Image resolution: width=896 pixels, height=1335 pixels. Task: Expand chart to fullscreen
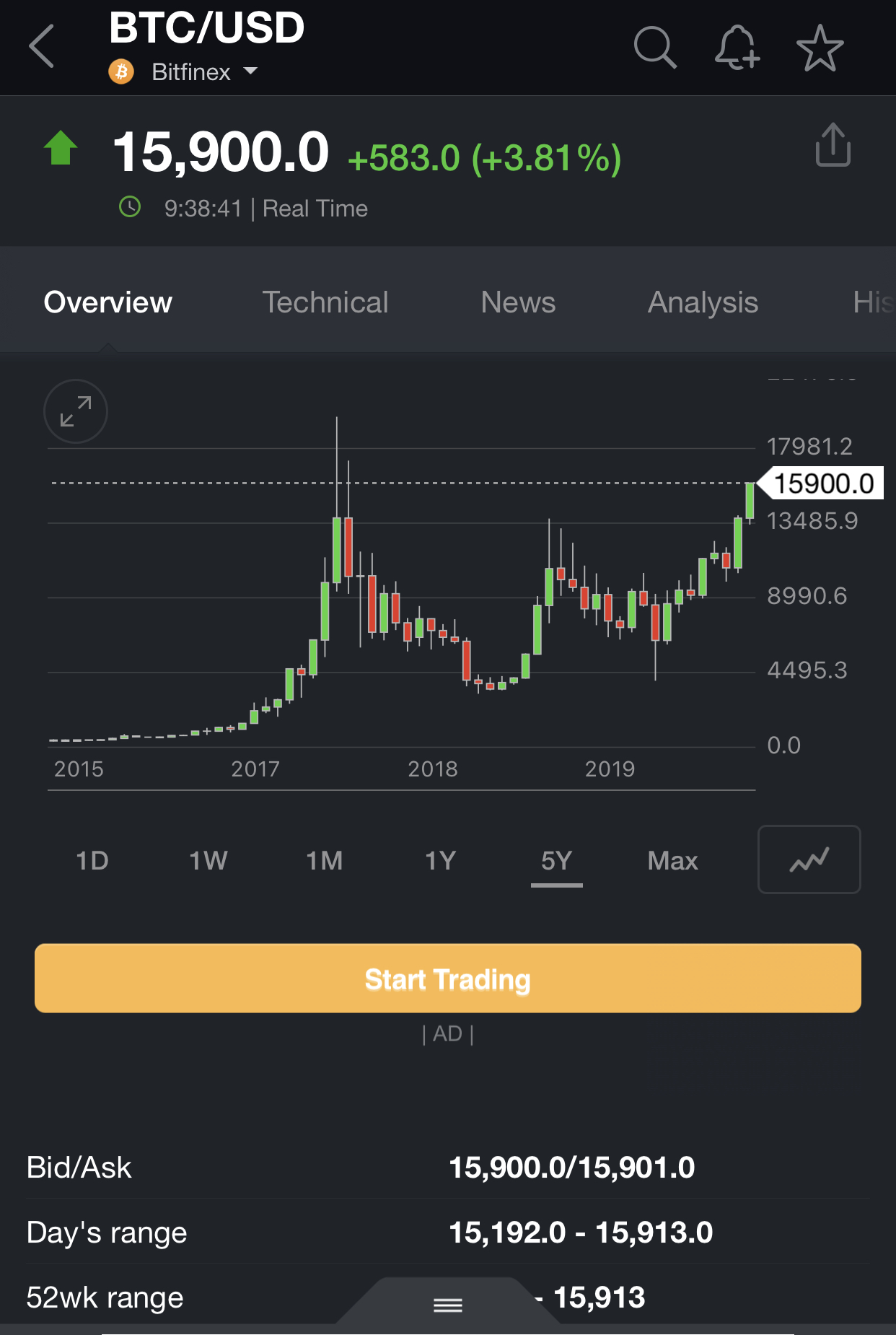[x=76, y=411]
